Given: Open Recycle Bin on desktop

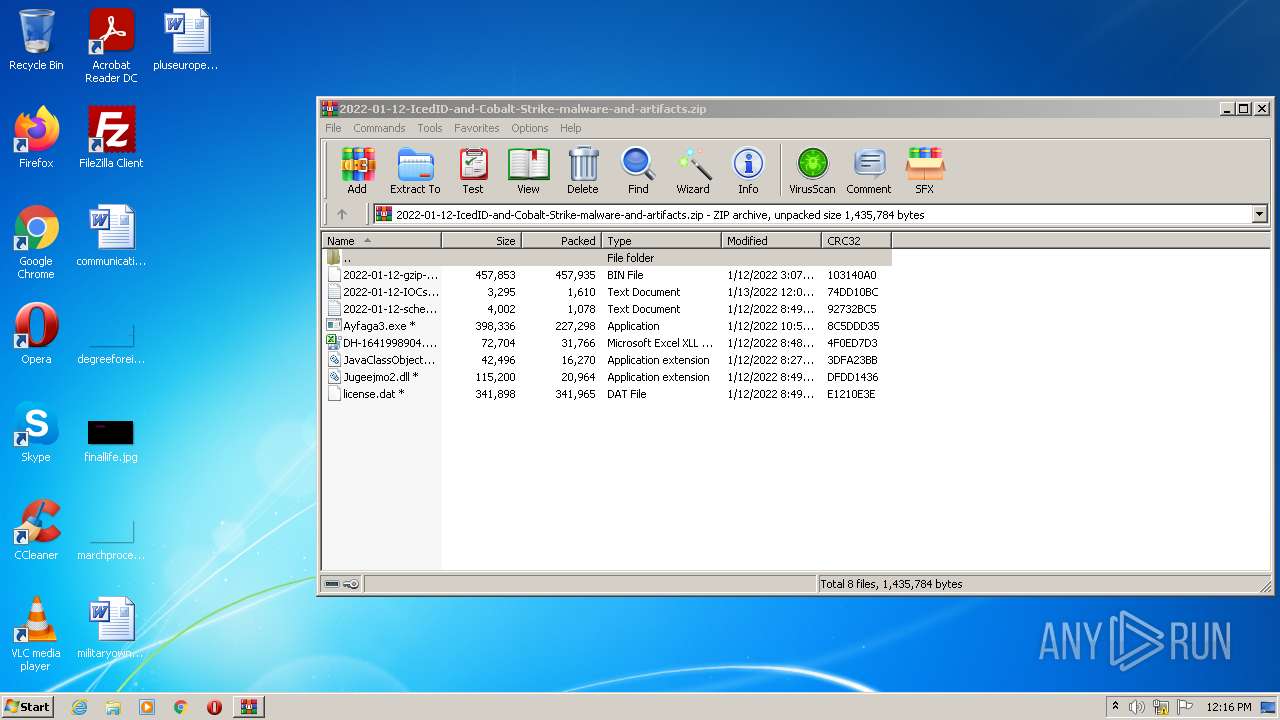Looking at the screenshot, I should 36,40.
